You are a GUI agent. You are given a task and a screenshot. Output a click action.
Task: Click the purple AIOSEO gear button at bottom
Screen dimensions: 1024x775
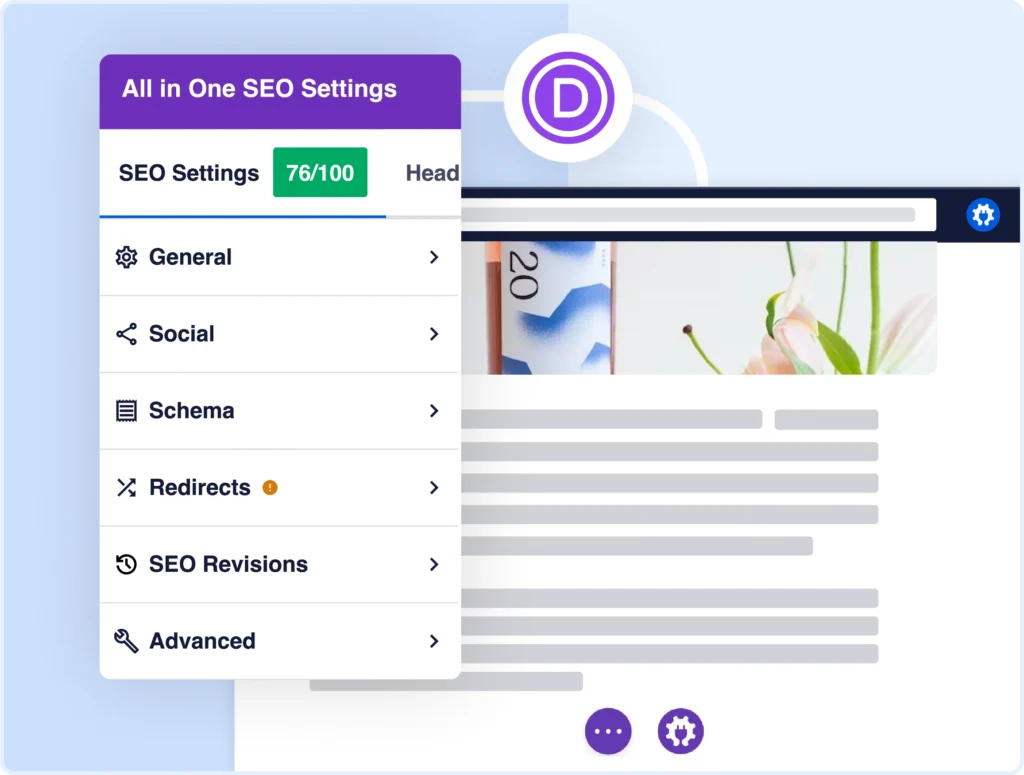pos(680,731)
